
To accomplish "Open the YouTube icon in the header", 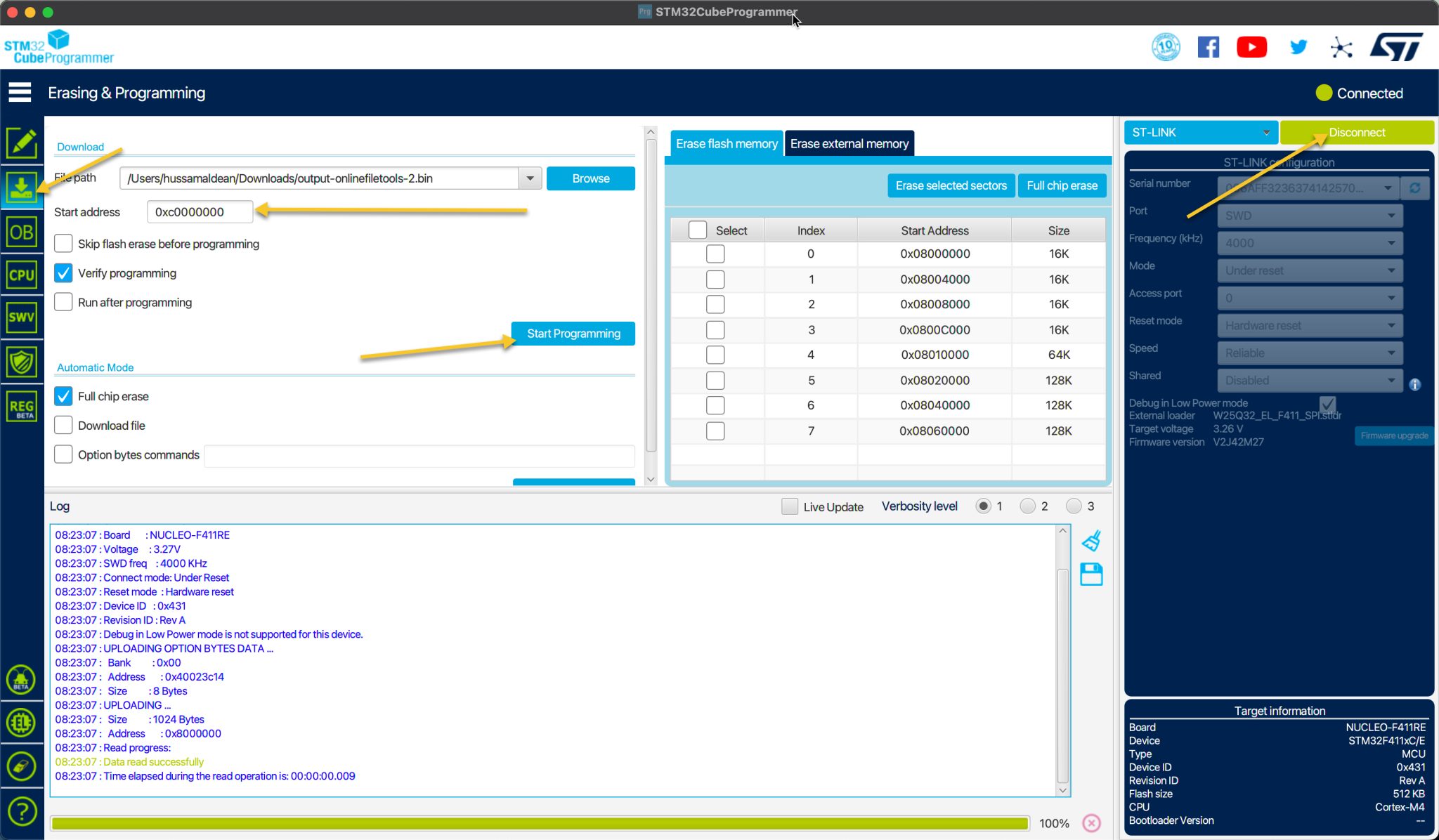I will [1251, 47].
